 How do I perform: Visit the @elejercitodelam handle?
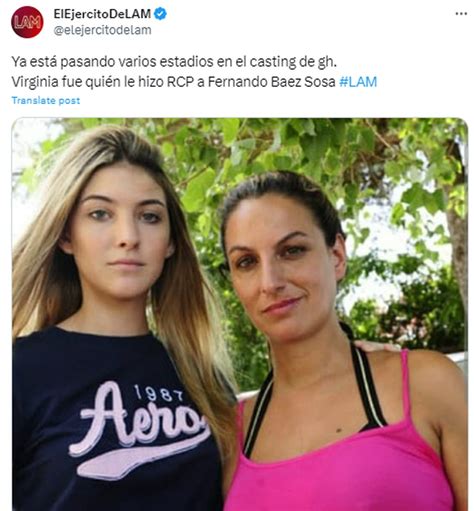(x=102, y=30)
